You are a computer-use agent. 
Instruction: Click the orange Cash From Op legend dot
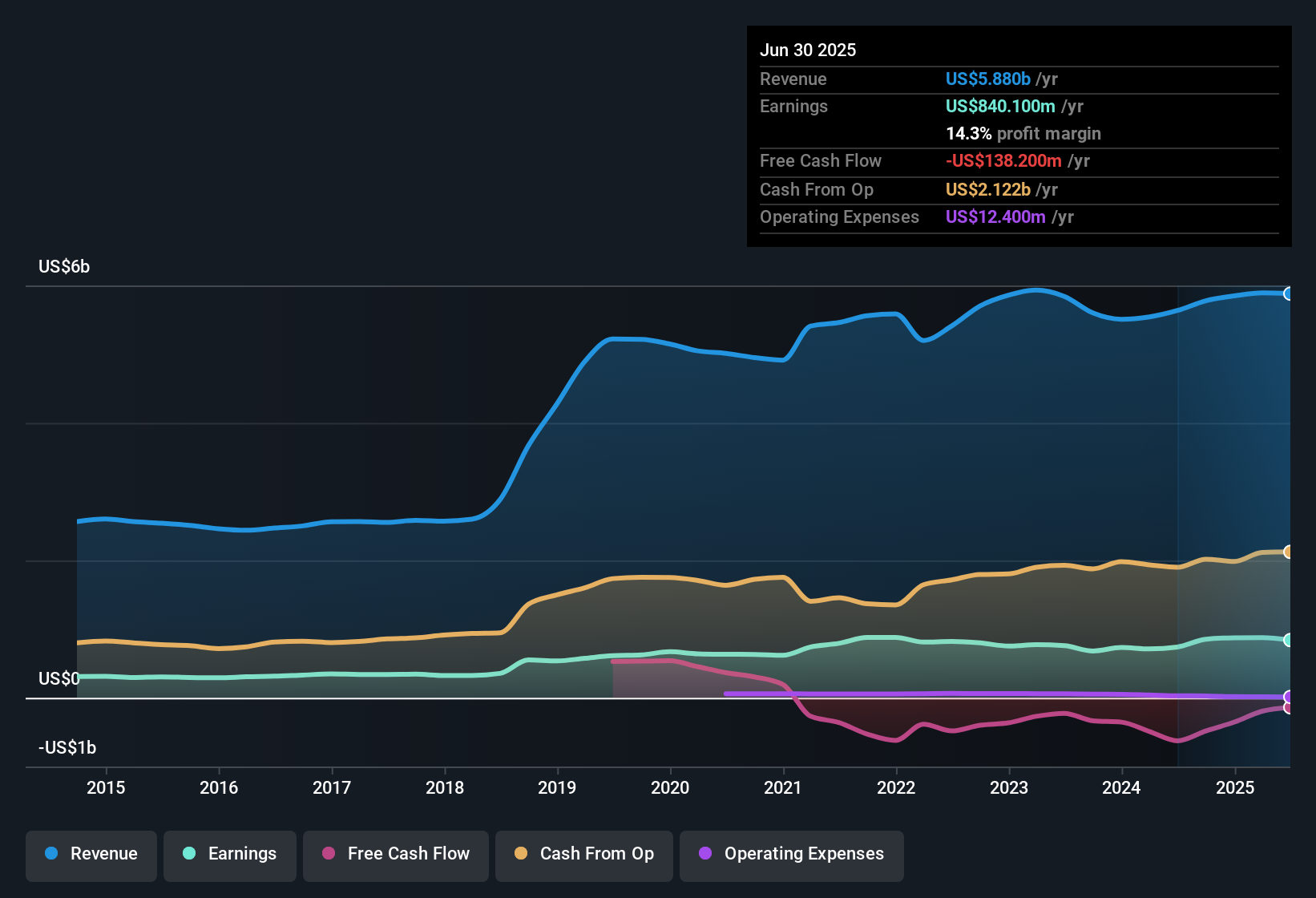(x=521, y=853)
